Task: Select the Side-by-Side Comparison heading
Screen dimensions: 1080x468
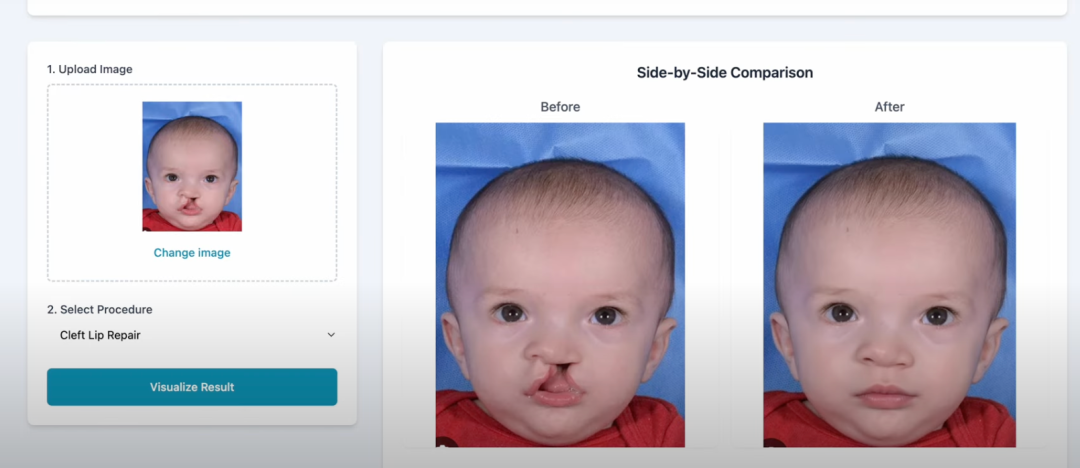Action: tap(725, 72)
